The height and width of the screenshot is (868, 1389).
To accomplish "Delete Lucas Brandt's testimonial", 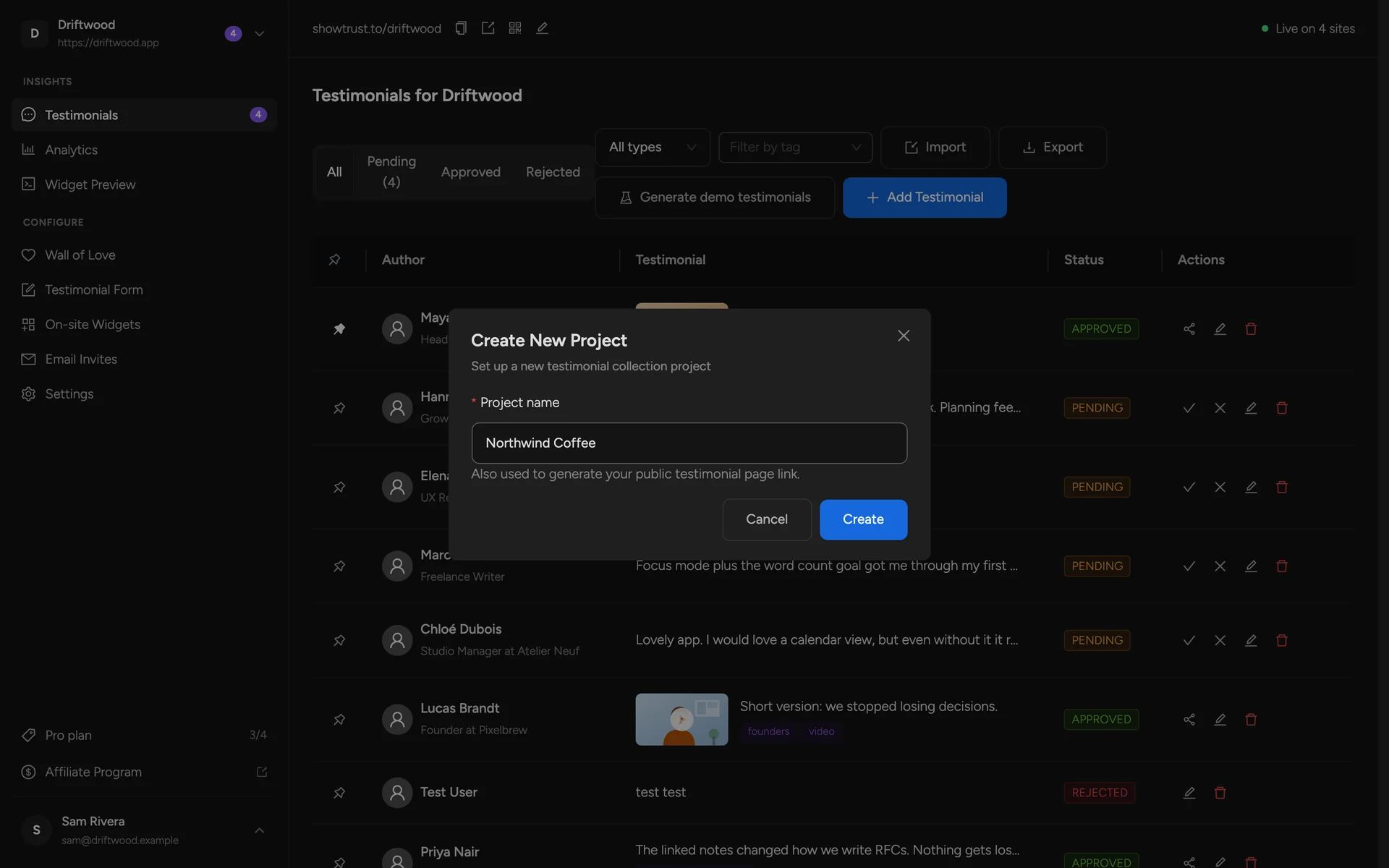I will click(x=1251, y=720).
